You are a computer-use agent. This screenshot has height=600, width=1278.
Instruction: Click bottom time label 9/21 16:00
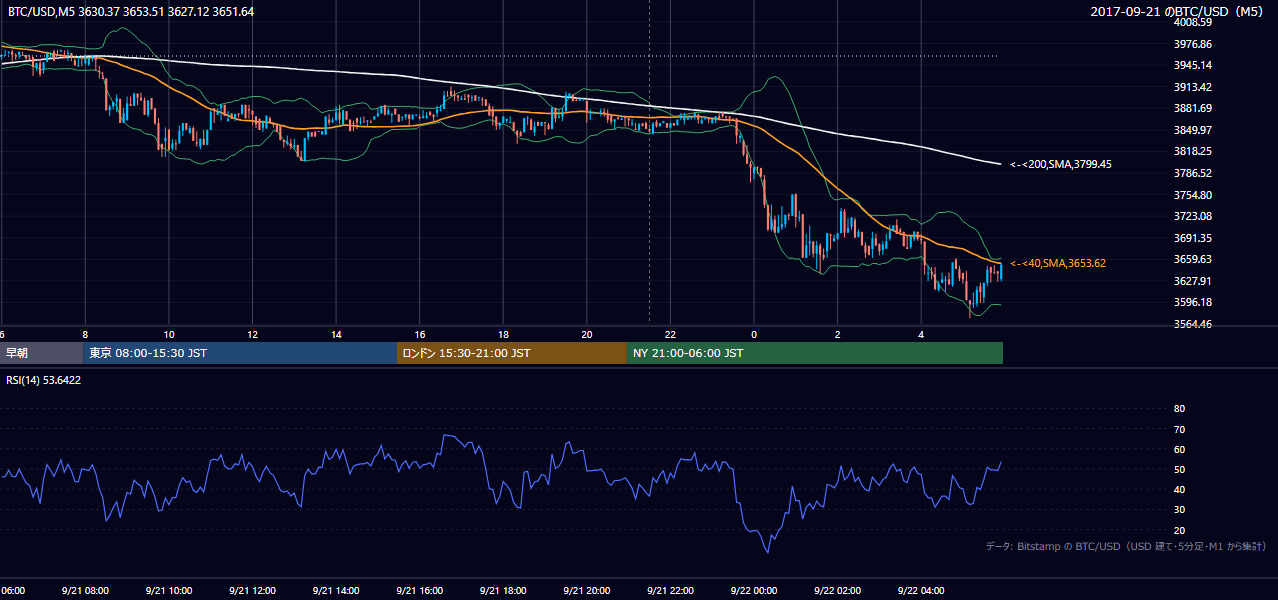(420, 590)
